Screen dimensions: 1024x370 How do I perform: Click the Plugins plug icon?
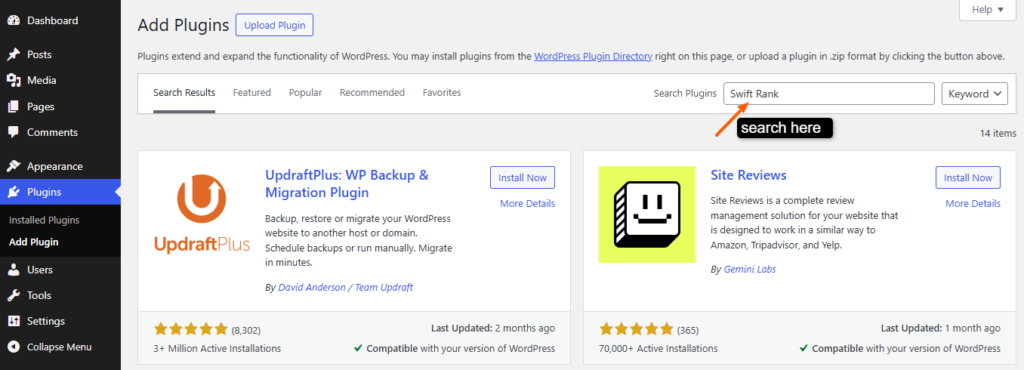pyautogui.click(x=13, y=193)
